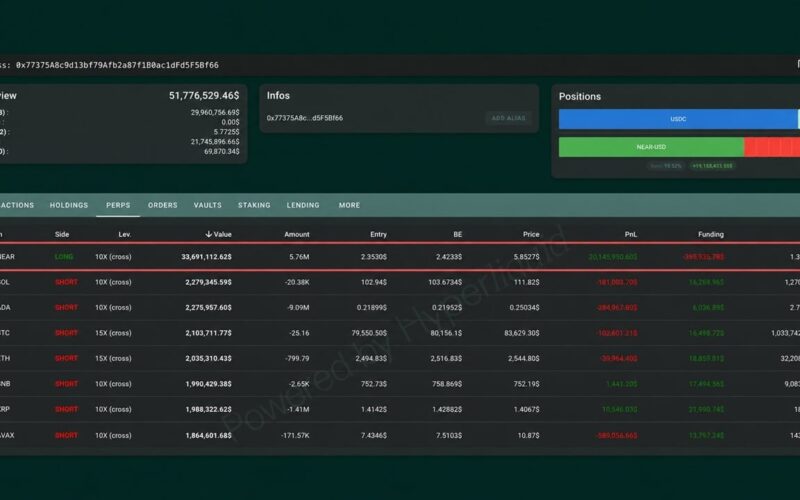Click SOL position value 2,279,345.59$
The height and width of the screenshot is (500, 800).
click(208, 282)
